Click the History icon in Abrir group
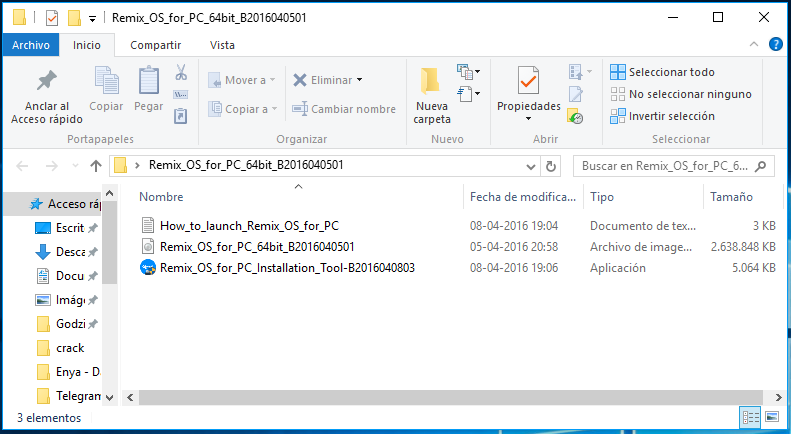791x434 pixels. click(575, 117)
